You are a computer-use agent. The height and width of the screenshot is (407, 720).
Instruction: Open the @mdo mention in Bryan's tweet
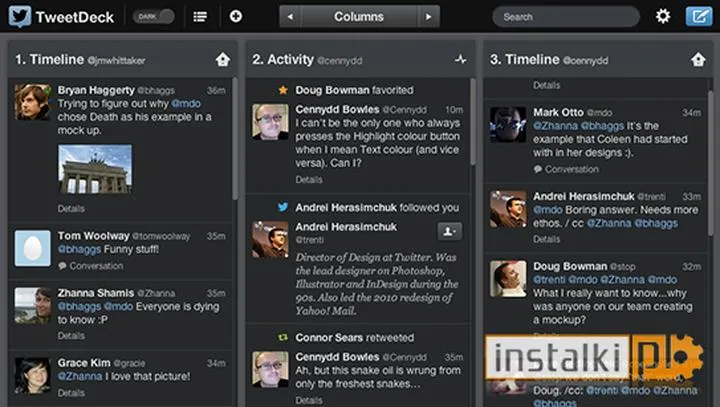click(x=186, y=104)
